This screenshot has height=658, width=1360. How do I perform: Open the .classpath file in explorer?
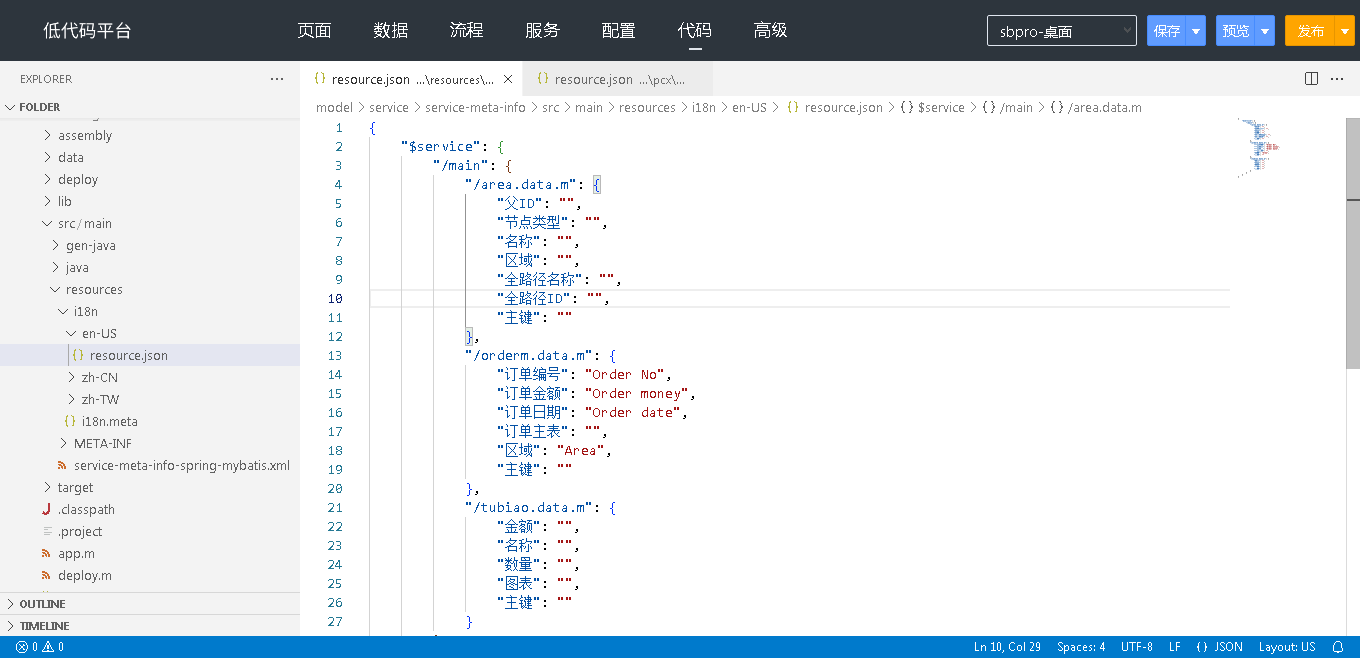(86, 510)
